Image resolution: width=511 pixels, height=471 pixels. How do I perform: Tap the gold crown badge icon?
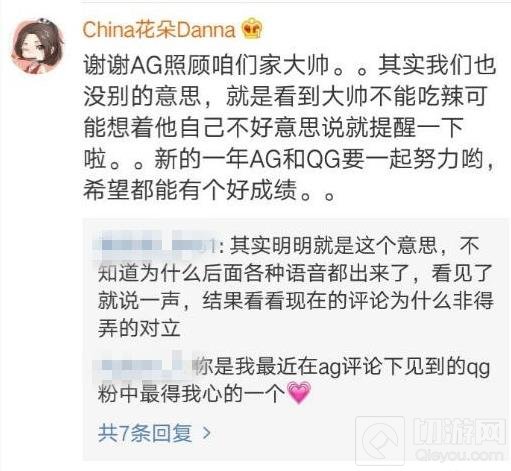tap(252, 29)
